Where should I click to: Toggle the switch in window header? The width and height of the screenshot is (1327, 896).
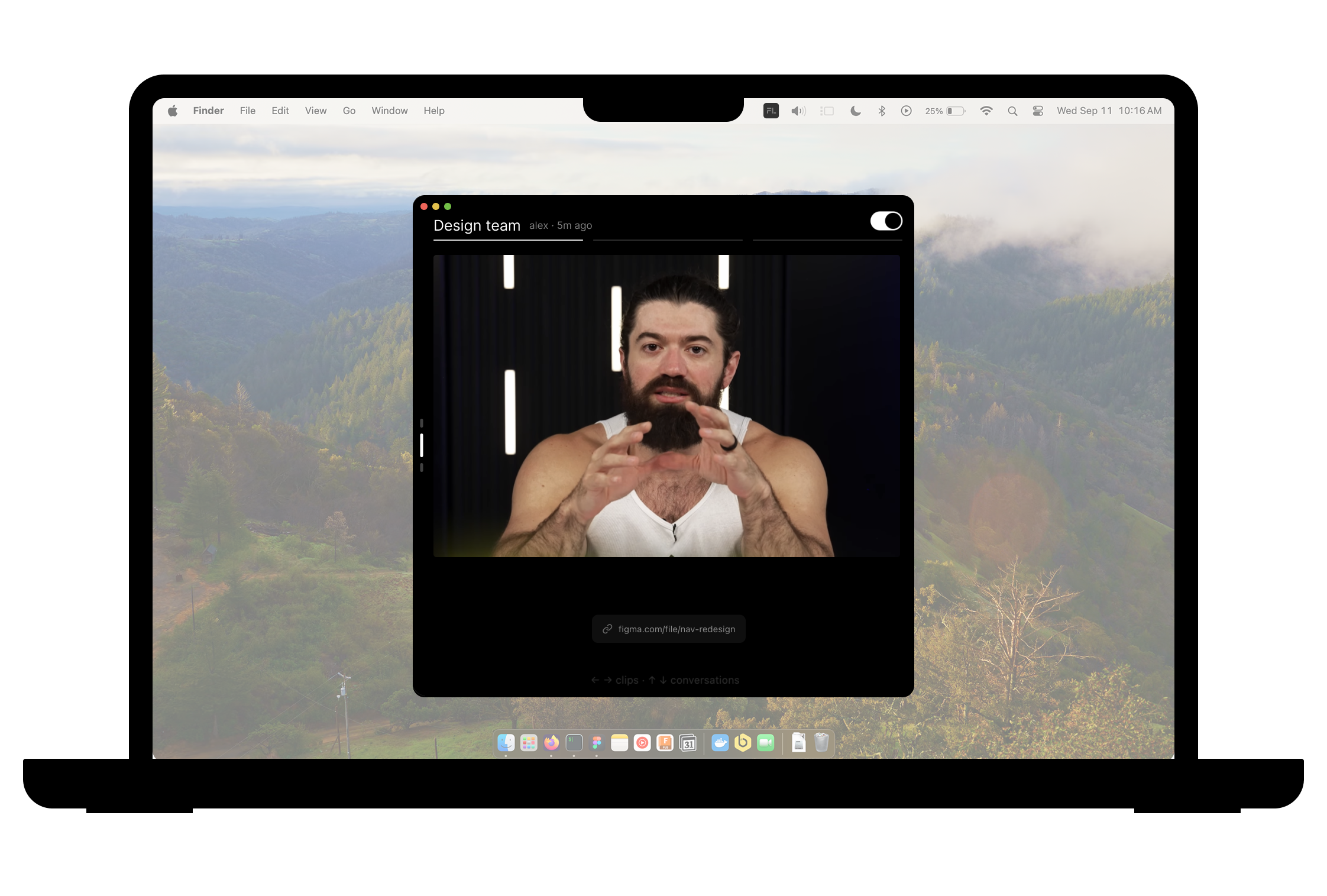pos(886,221)
